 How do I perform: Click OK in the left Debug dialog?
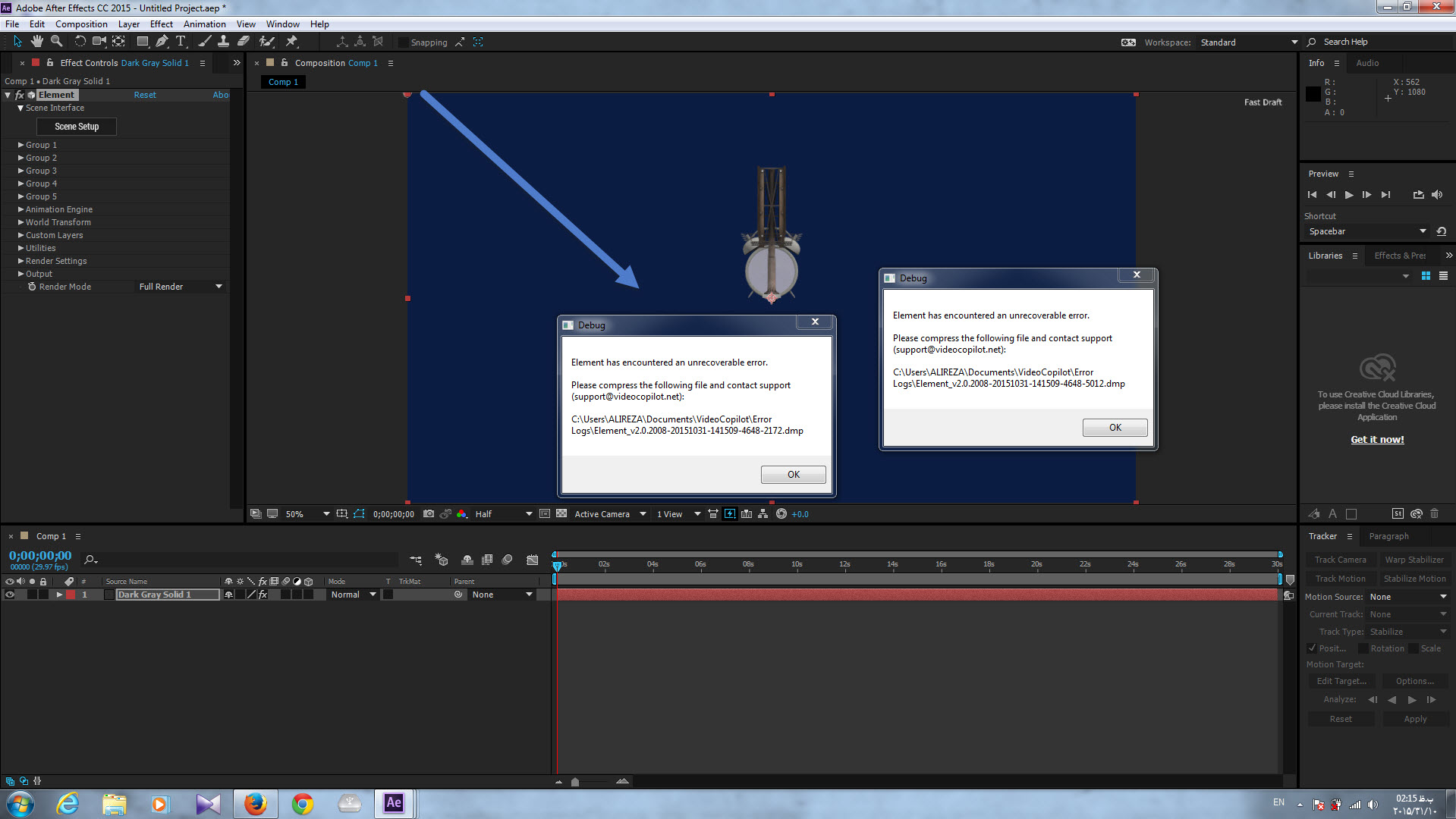click(793, 474)
